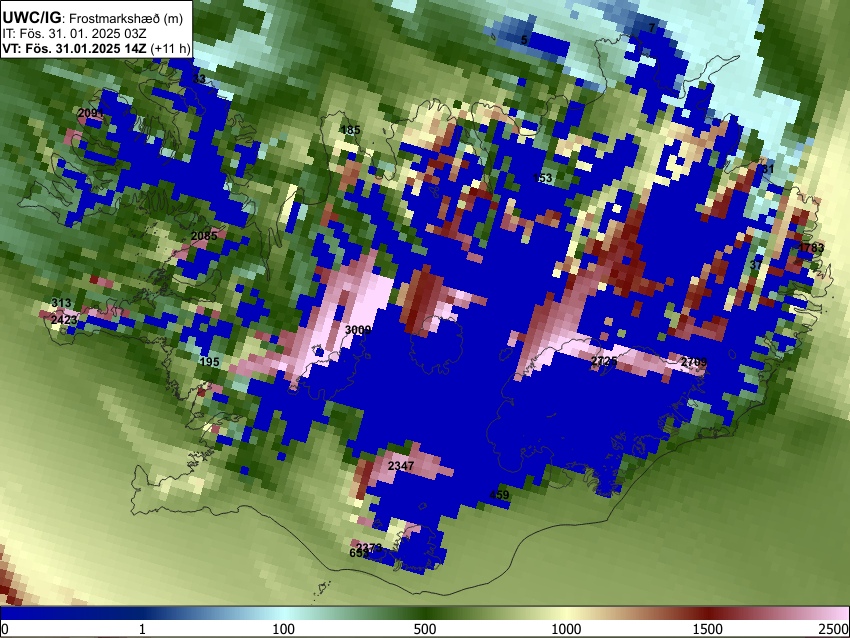Select the map value label 1783
The width and height of the screenshot is (850, 638).
(x=811, y=248)
